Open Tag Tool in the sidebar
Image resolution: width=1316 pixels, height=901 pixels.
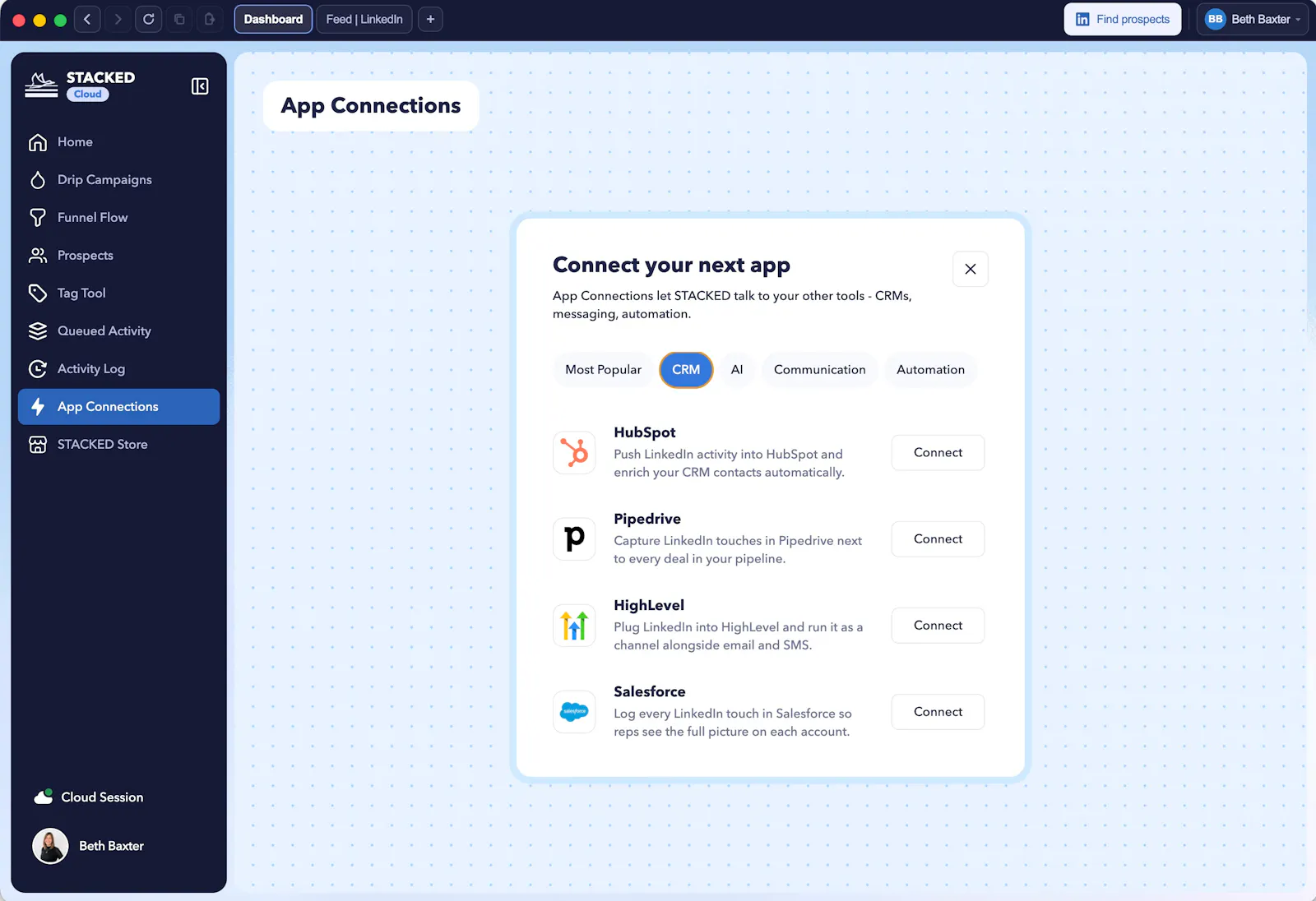118,293
